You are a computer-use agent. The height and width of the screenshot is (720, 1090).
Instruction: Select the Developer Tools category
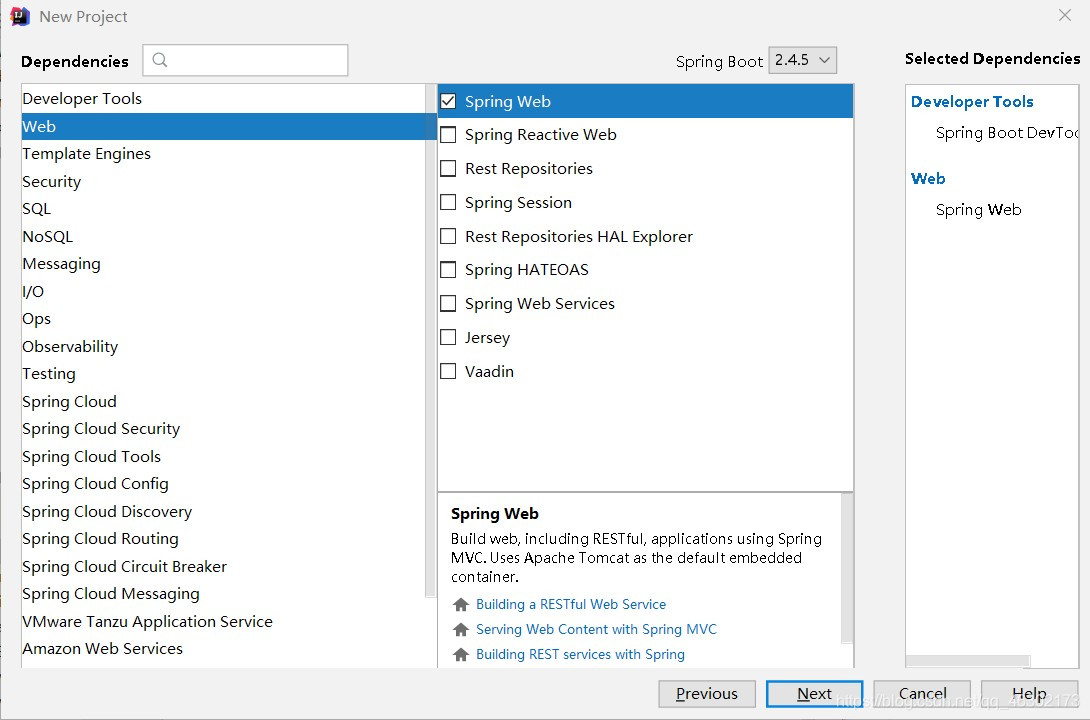tap(223, 99)
